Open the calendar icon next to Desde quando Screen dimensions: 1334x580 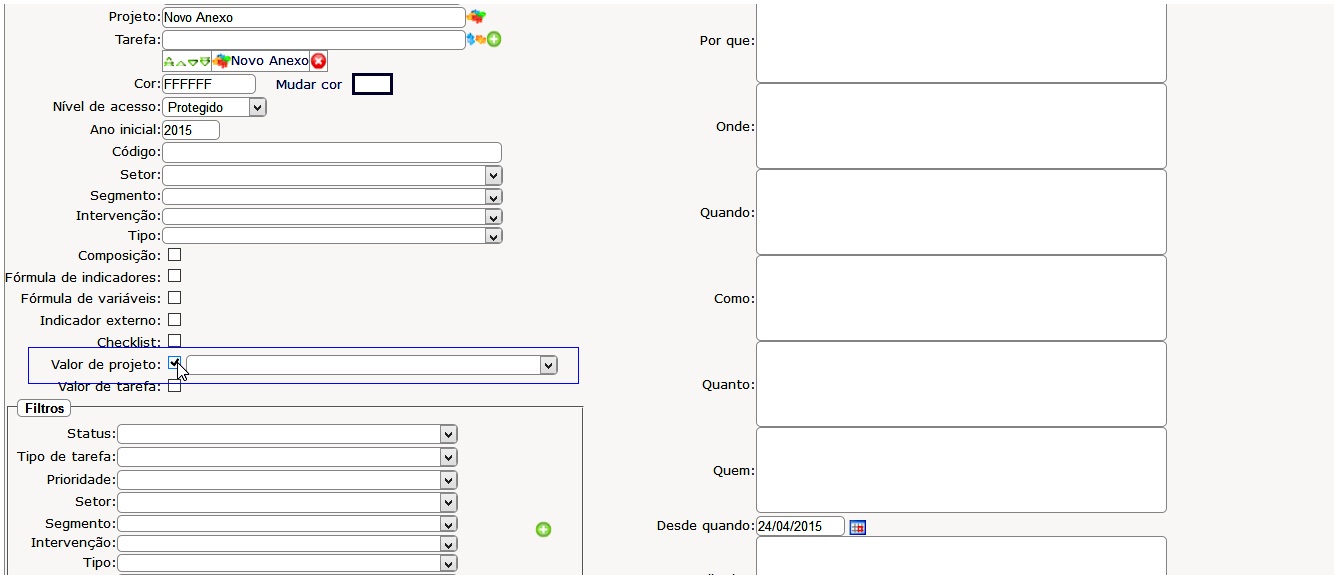coord(857,527)
